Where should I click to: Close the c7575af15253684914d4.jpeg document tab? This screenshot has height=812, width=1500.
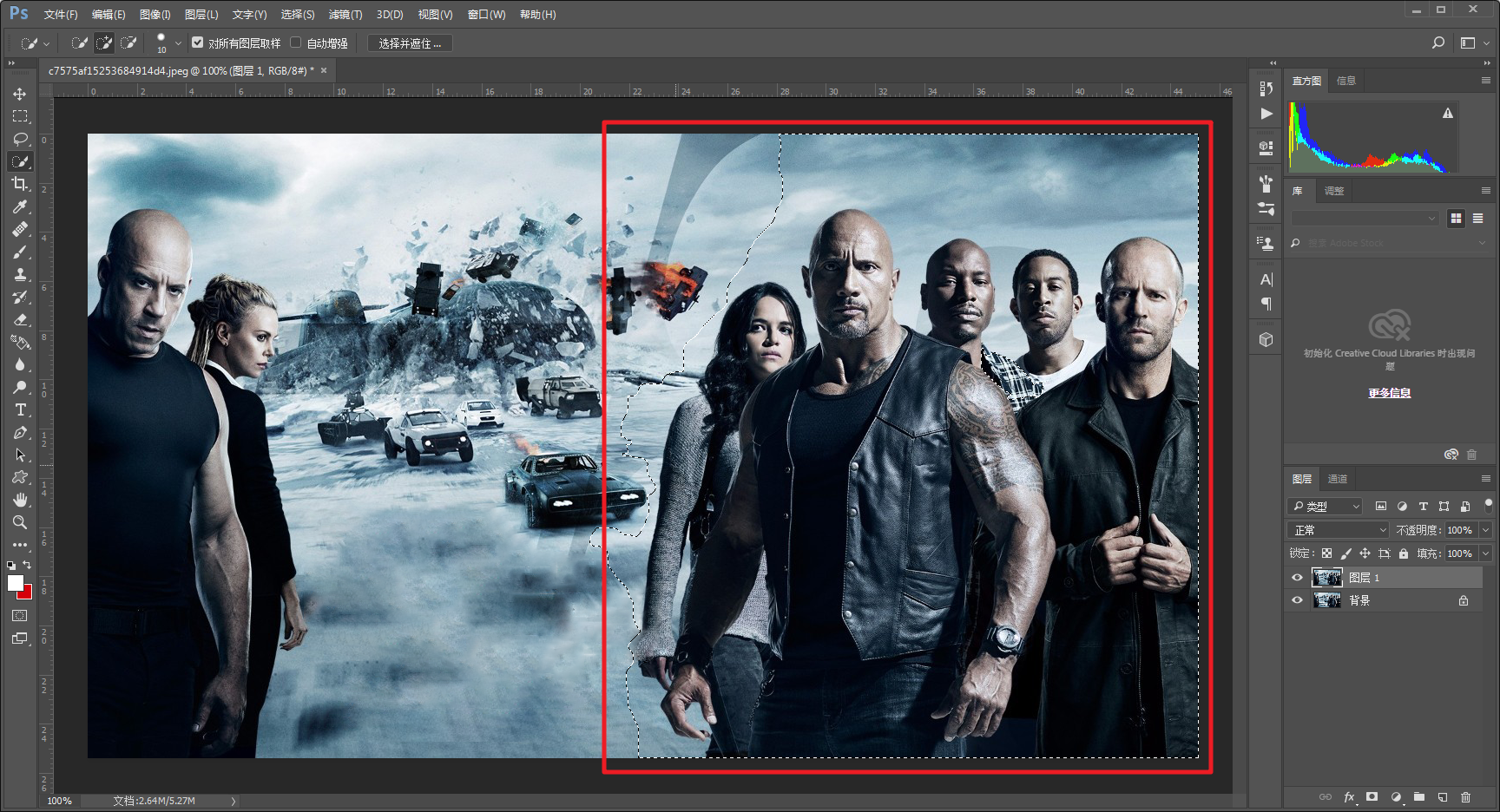coord(324,70)
